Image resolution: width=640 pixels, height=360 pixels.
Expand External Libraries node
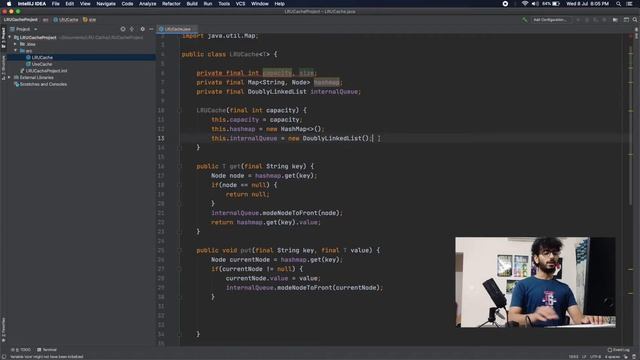click(10, 77)
